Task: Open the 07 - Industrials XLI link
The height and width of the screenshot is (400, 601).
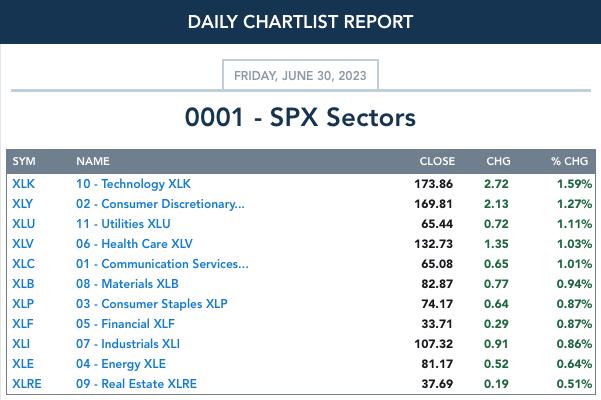Action: click(x=128, y=344)
